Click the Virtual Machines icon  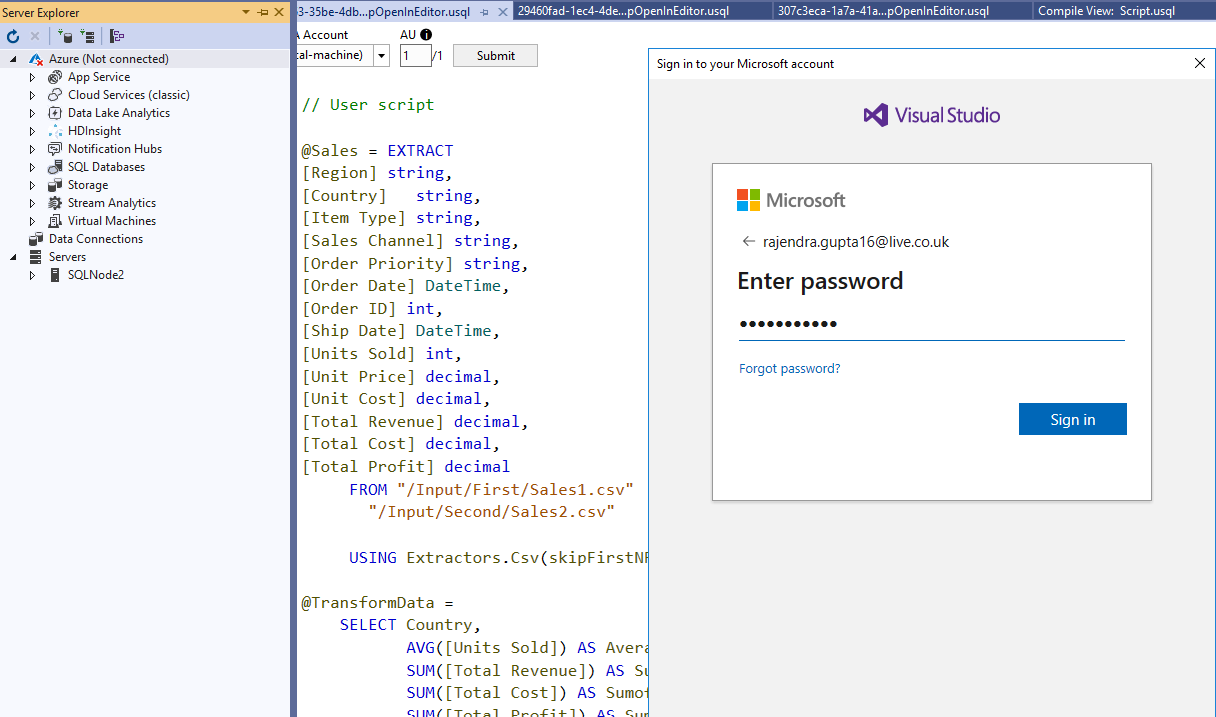(x=55, y=221)
